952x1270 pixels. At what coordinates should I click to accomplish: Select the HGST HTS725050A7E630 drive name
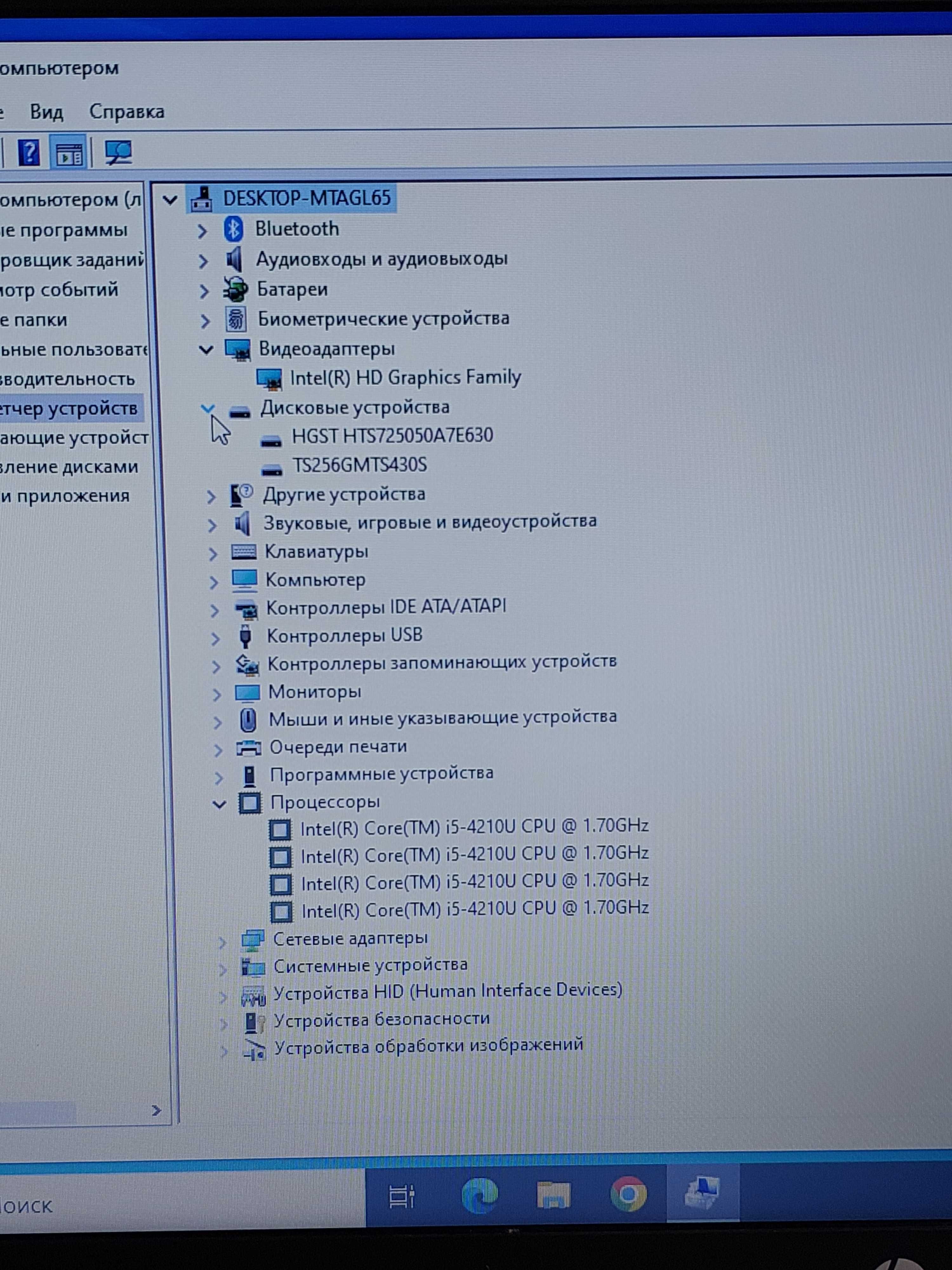(x=393, y=436)
